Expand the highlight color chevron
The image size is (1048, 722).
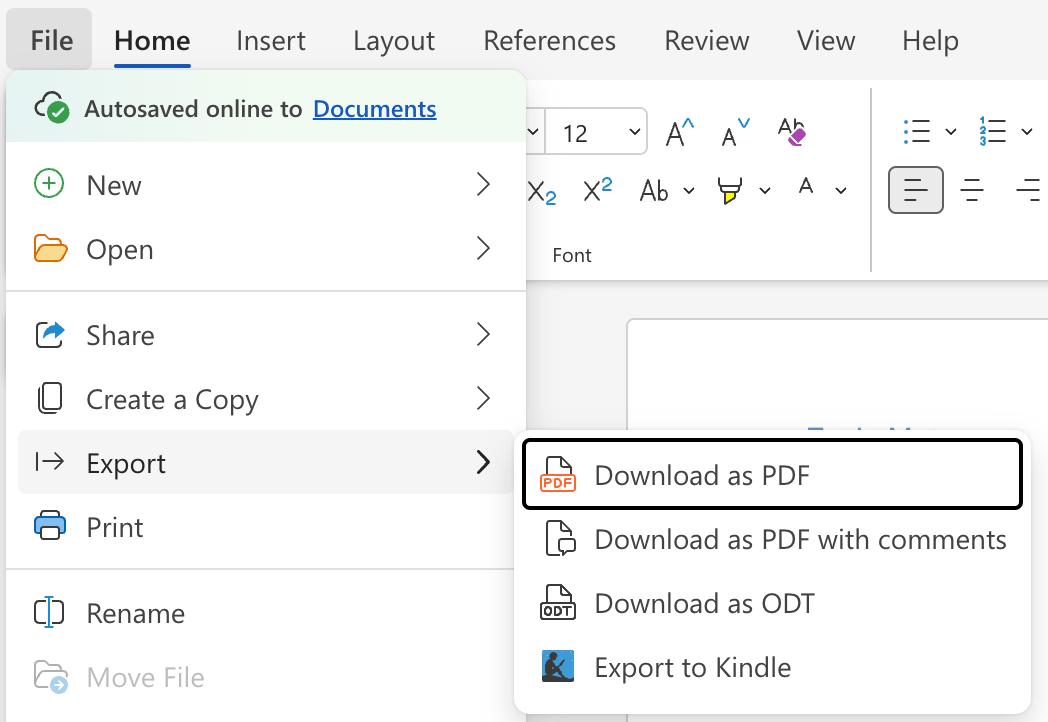765,192
